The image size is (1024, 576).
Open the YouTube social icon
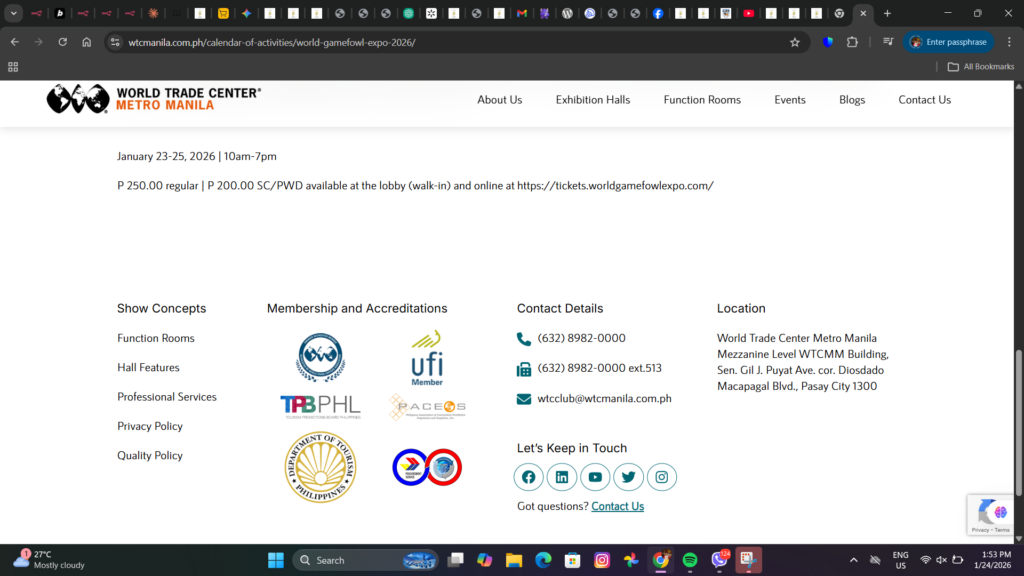click(595, 477)
